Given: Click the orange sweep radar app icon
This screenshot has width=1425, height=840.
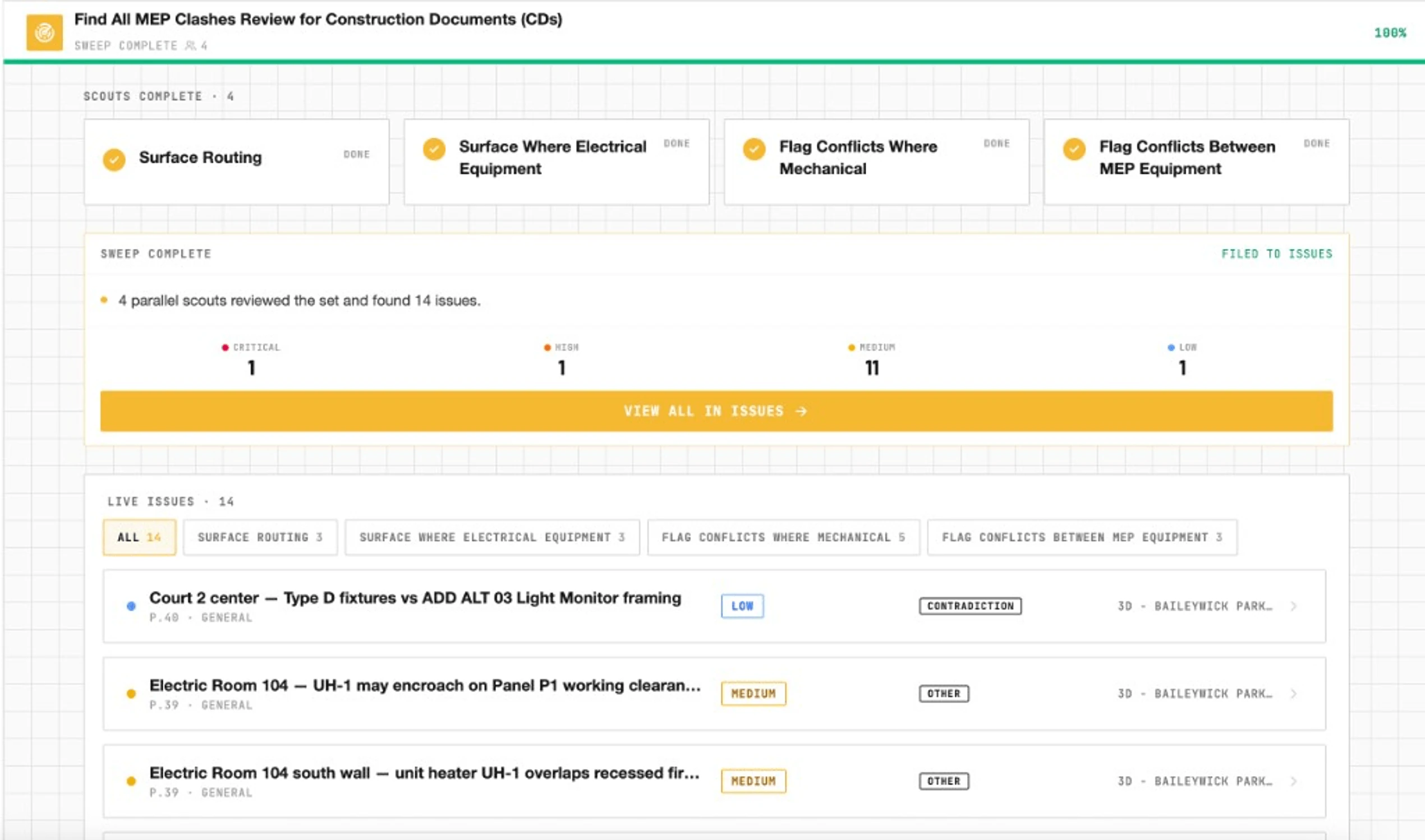Looking at the screenshot, I should [44, 33].
